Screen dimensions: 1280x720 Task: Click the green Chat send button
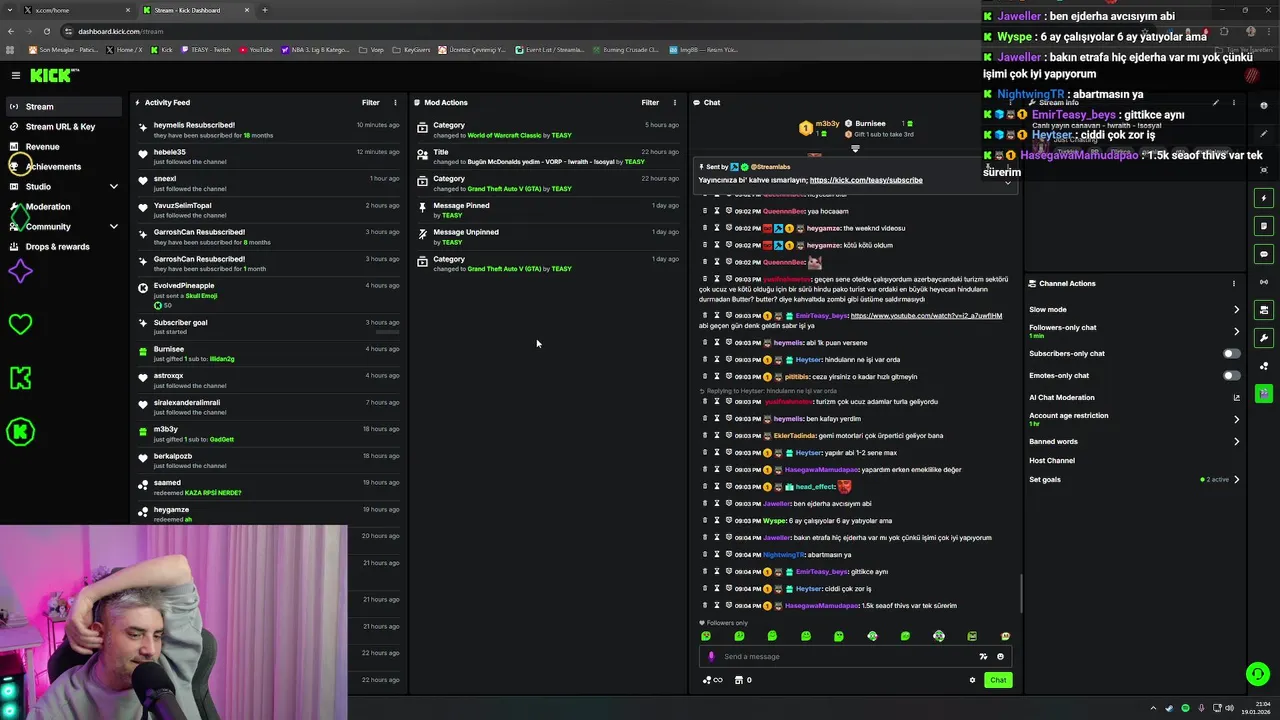(998, 680)
